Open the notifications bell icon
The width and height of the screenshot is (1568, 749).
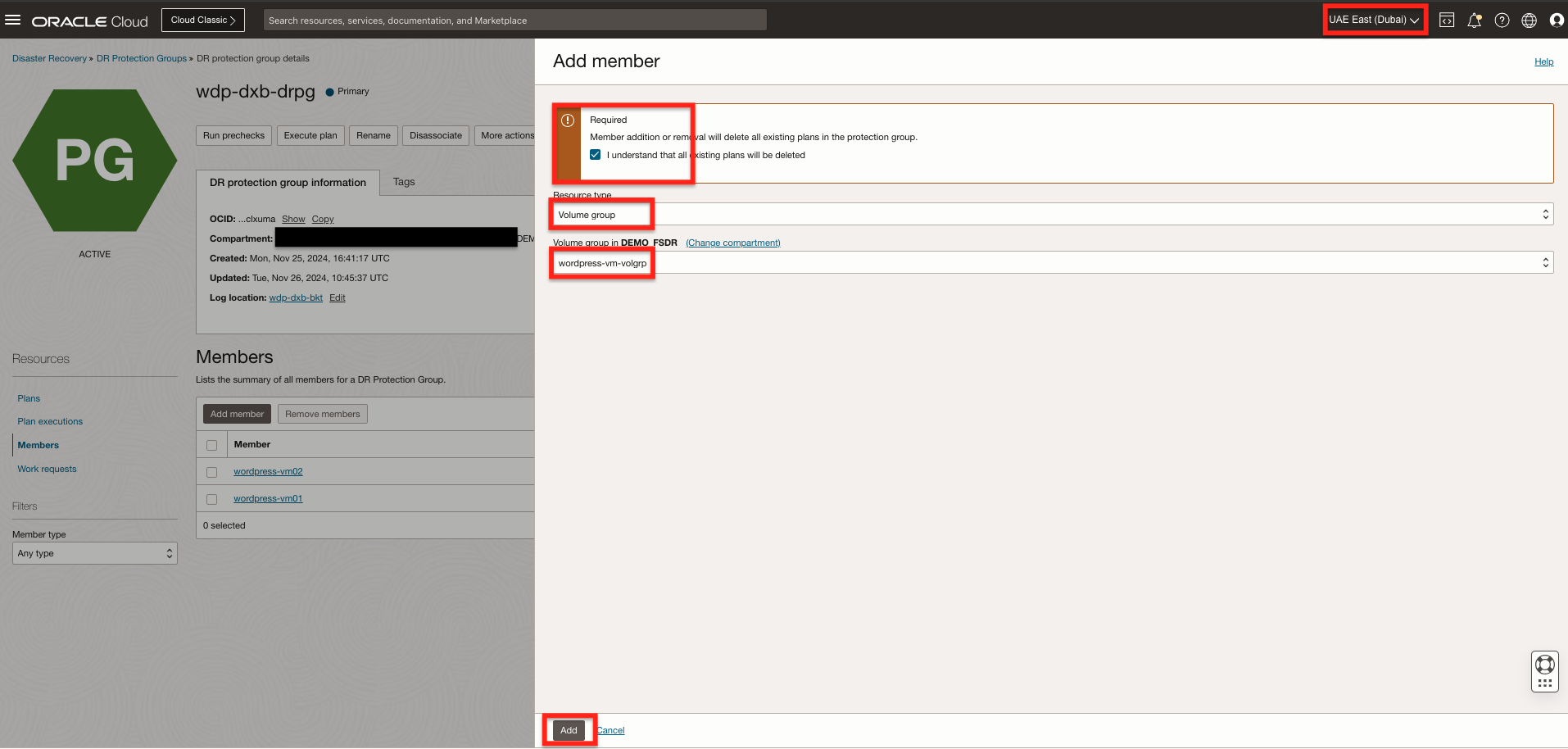1475,20
